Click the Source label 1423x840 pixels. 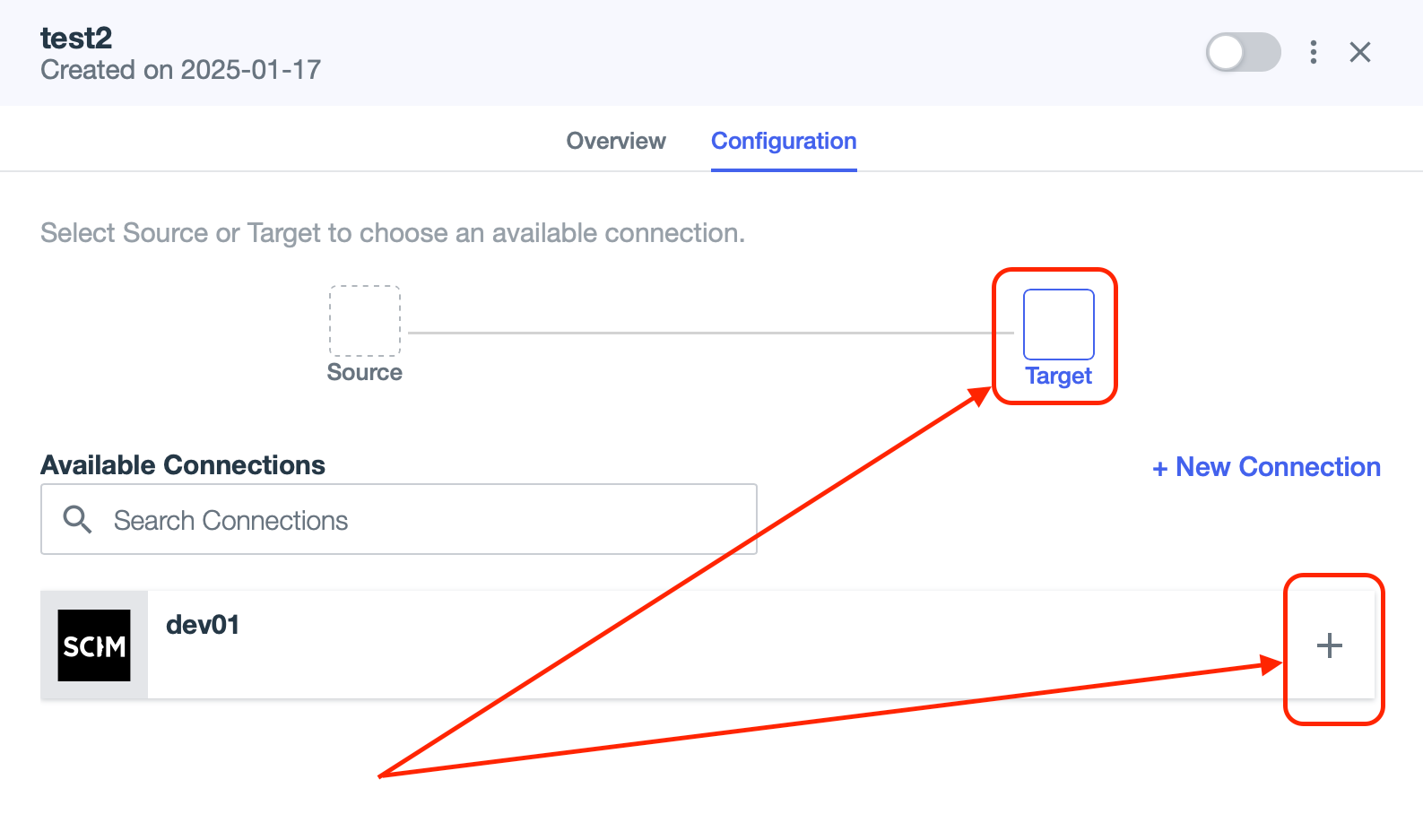365,372
